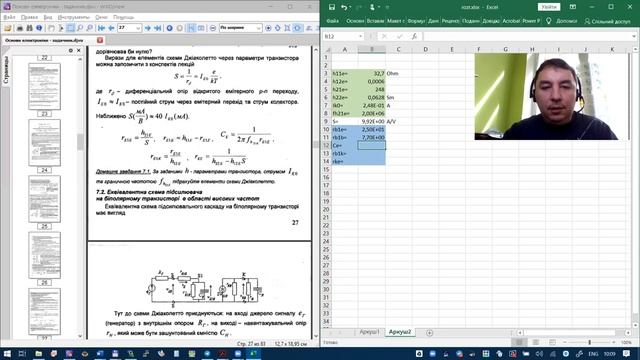Viewport: 640px width, 360px height.
Task: Click cell labeled rb1k= in Excel
Action: 344,153
